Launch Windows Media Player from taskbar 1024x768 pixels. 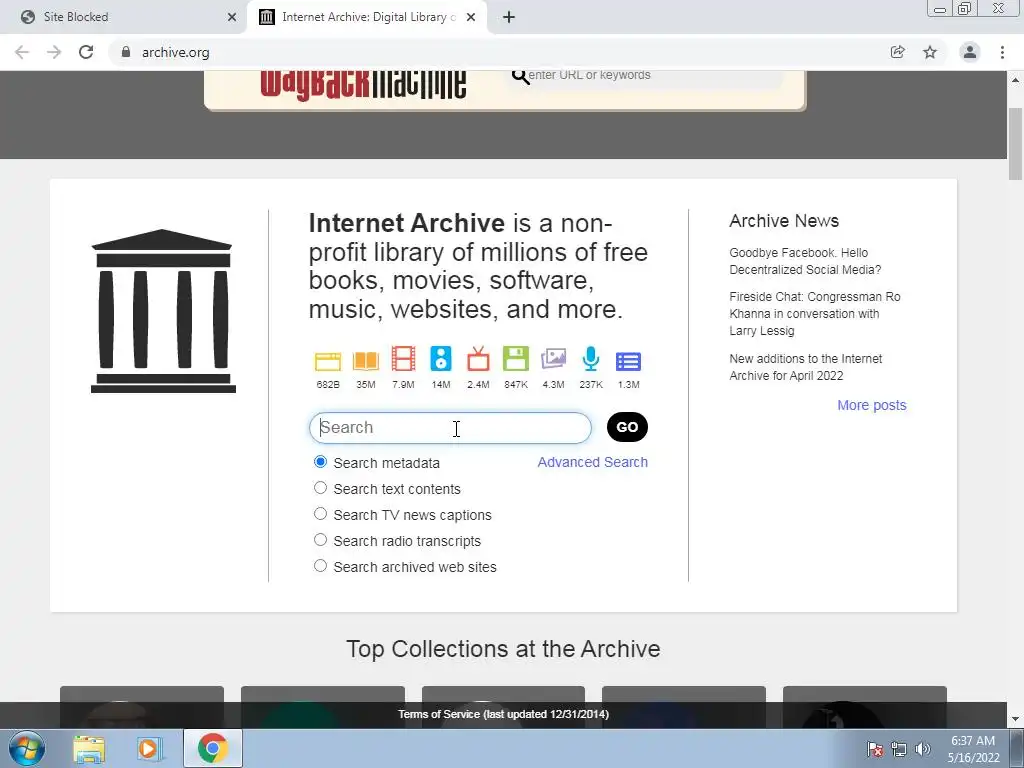150,749
